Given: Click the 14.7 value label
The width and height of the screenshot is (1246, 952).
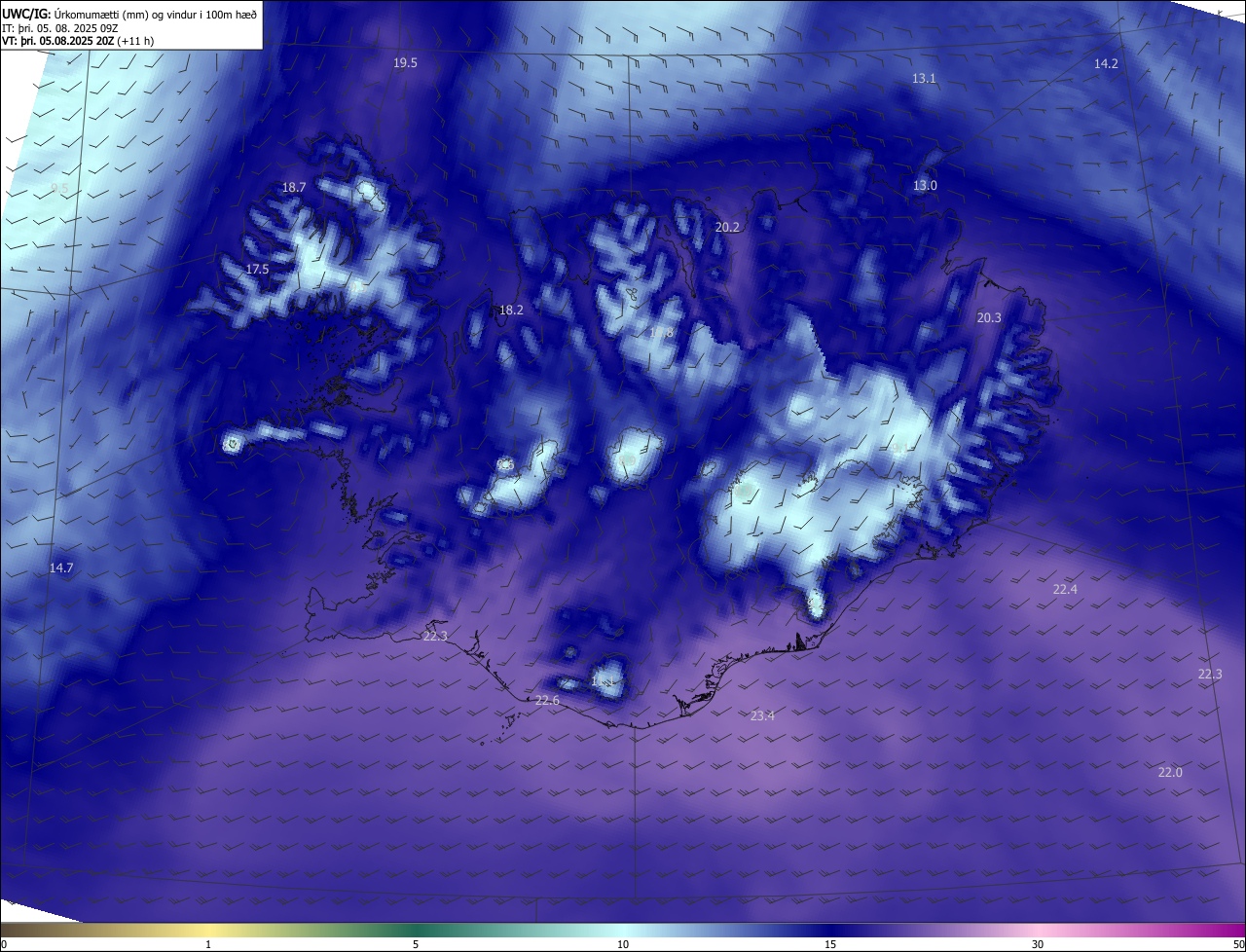Looking at the screenshot, I should point(61,568).
